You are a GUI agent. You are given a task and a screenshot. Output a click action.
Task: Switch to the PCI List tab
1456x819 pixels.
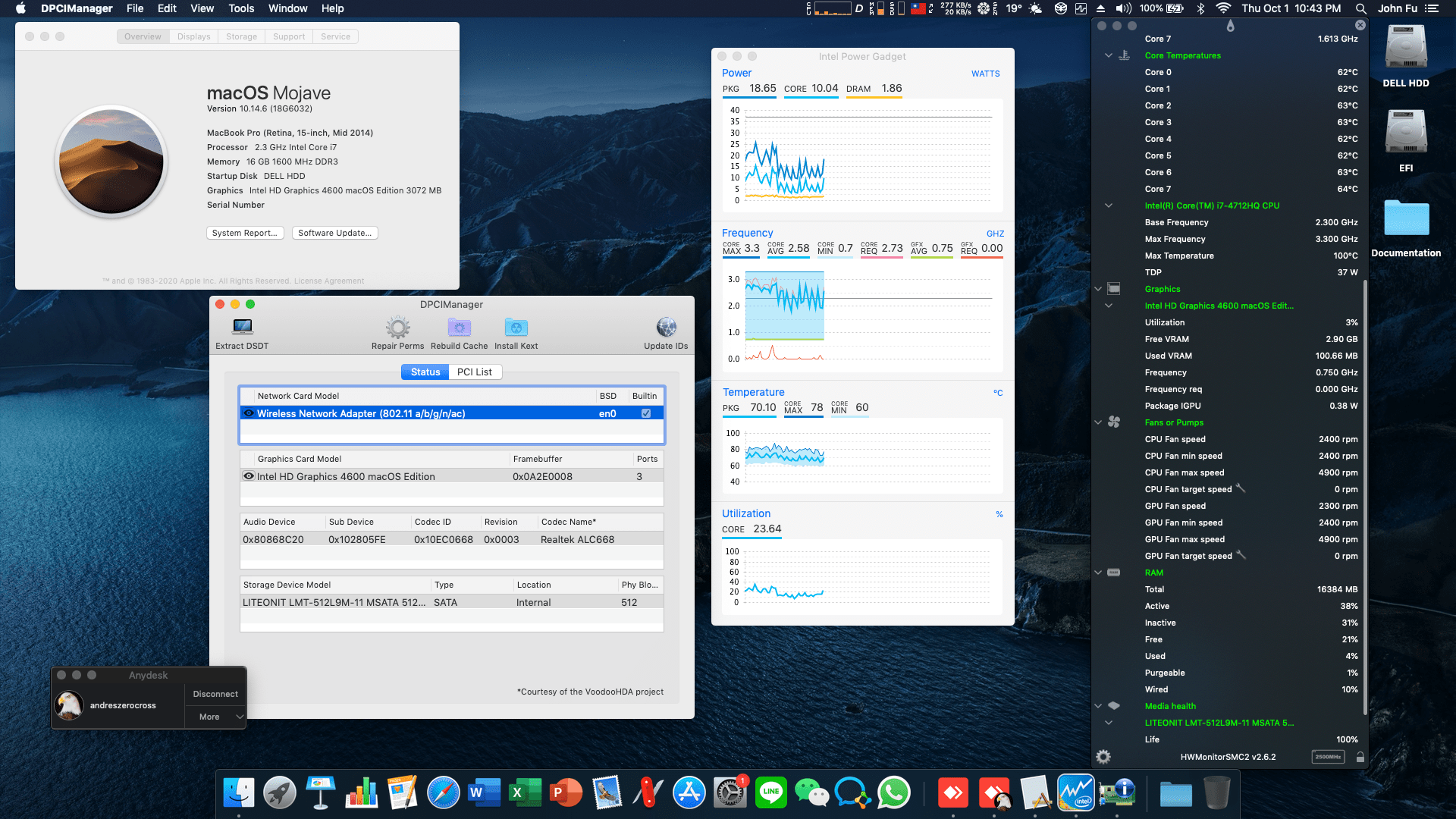[x=475, y=372]
